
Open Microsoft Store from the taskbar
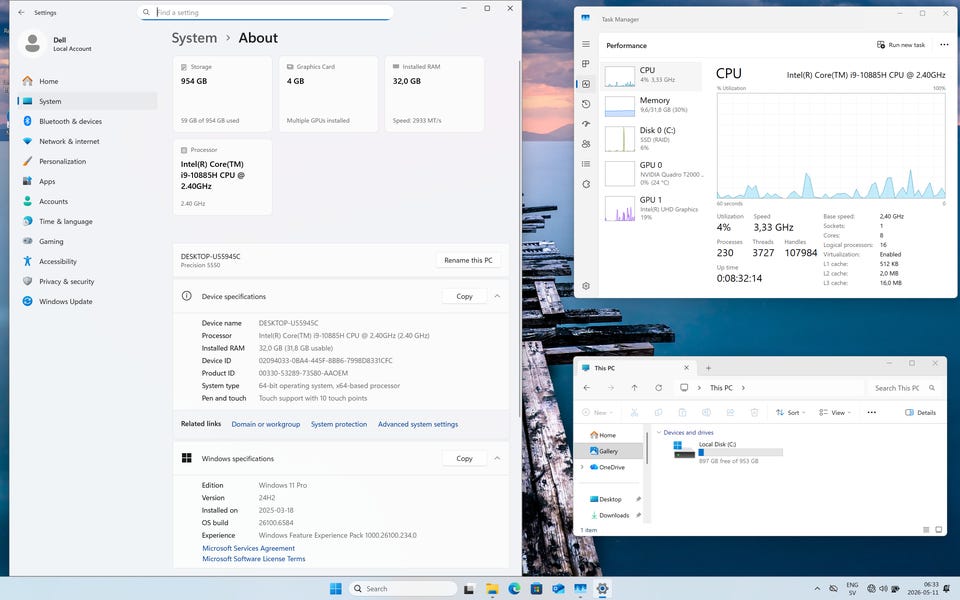click(536, 588)
